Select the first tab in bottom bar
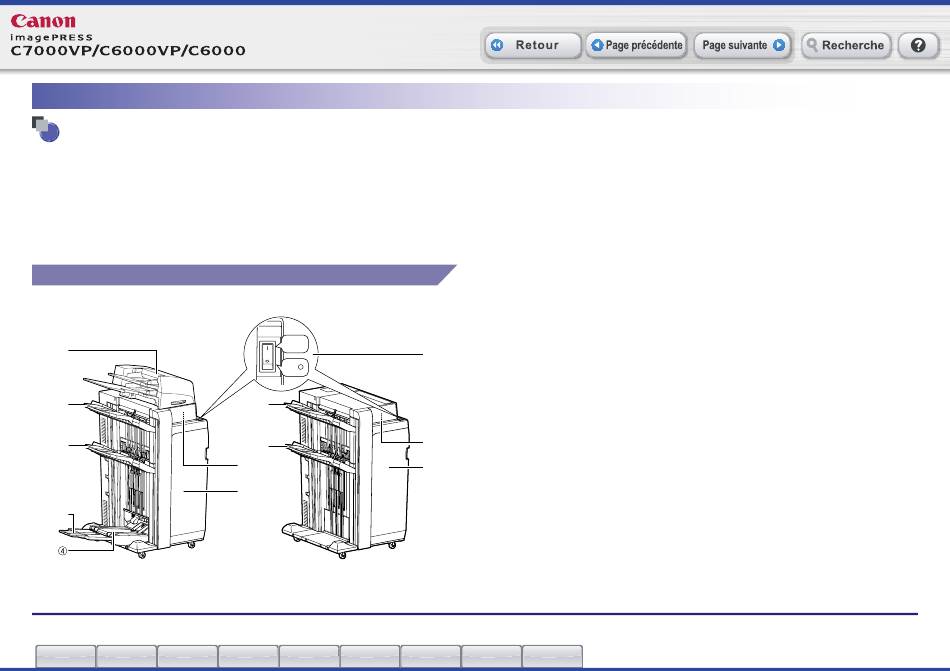950x671 pixels. (66, 656)
